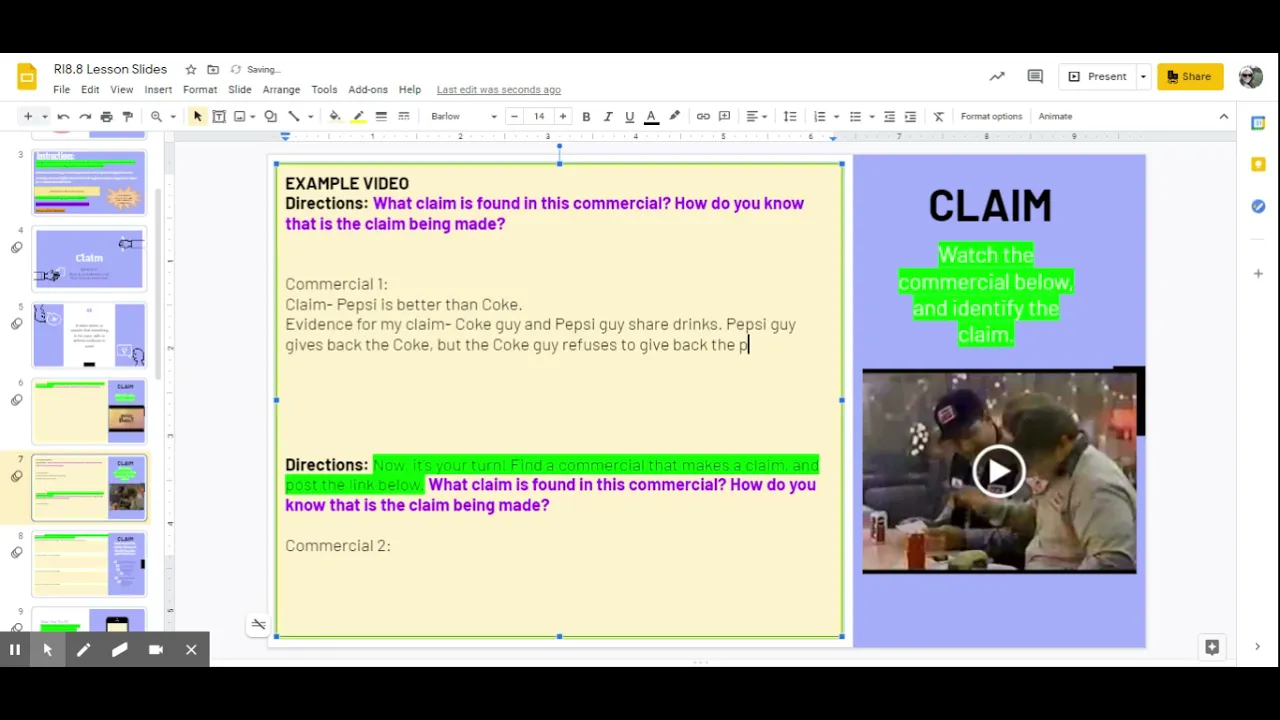Open the Arrange menu
Screen dimensions: 1280x720
[x=281, y=90]
